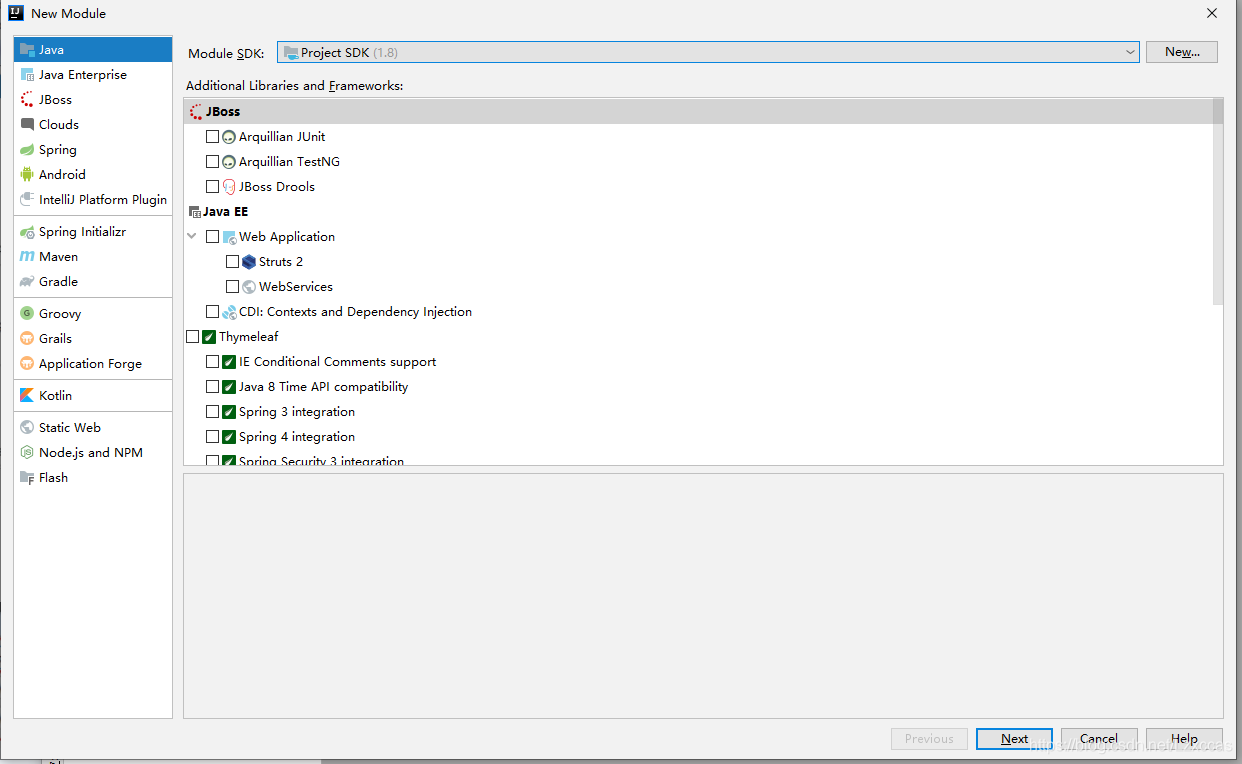Select Java Enterprise module type
This screenshot has width=1242, height=764.
coord(93,74)
